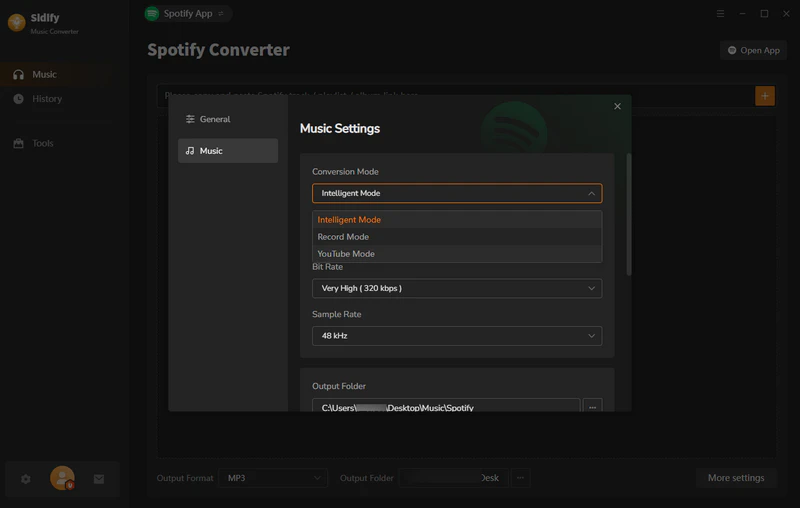Open the mail envelope icon
The height and width of the screenshot is (508, 800).
pos(99,479)
